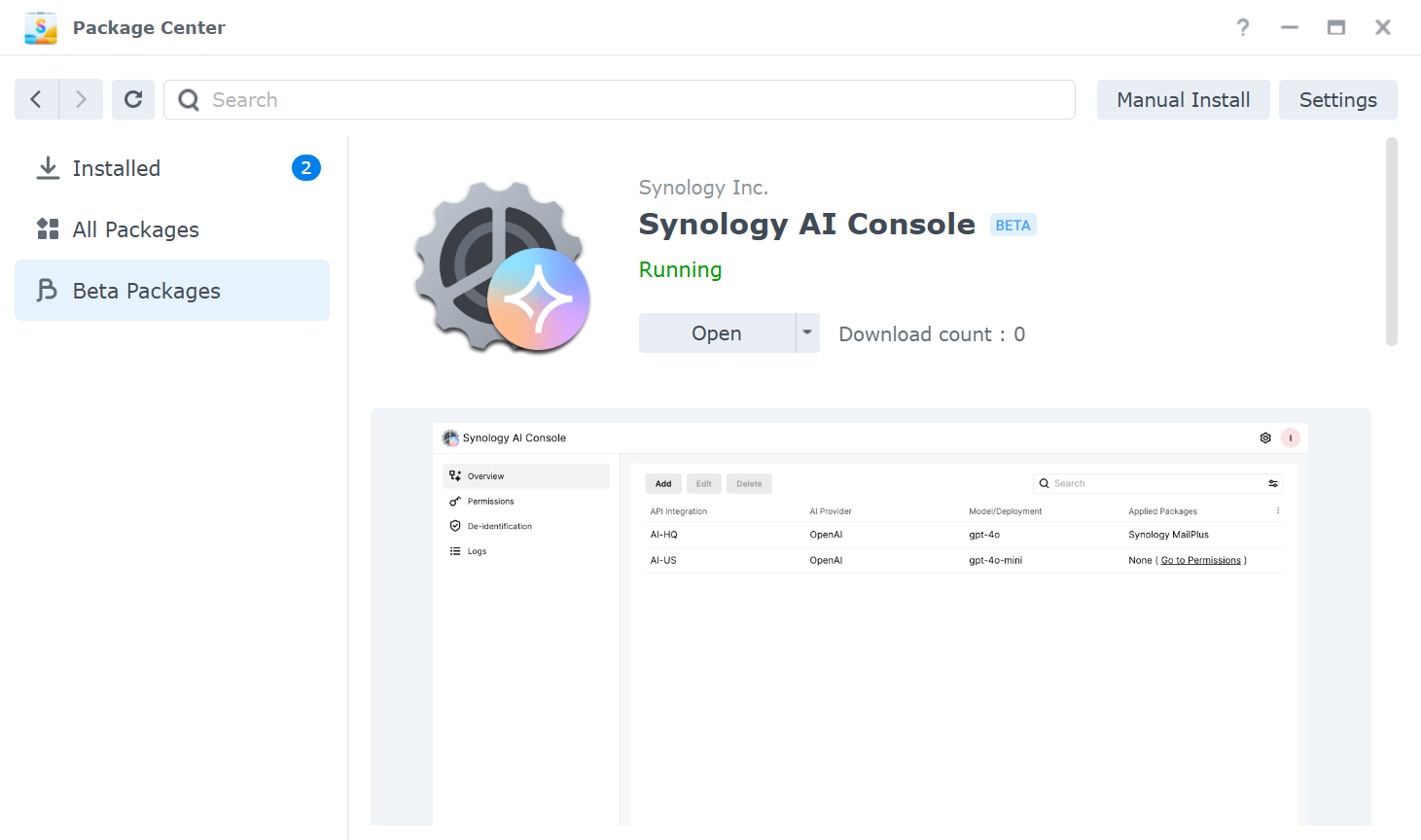Image resolution: width=1421 pixels, height=840 pixels.
Task: Refresh the package list
Action: [x=133, y=99]
